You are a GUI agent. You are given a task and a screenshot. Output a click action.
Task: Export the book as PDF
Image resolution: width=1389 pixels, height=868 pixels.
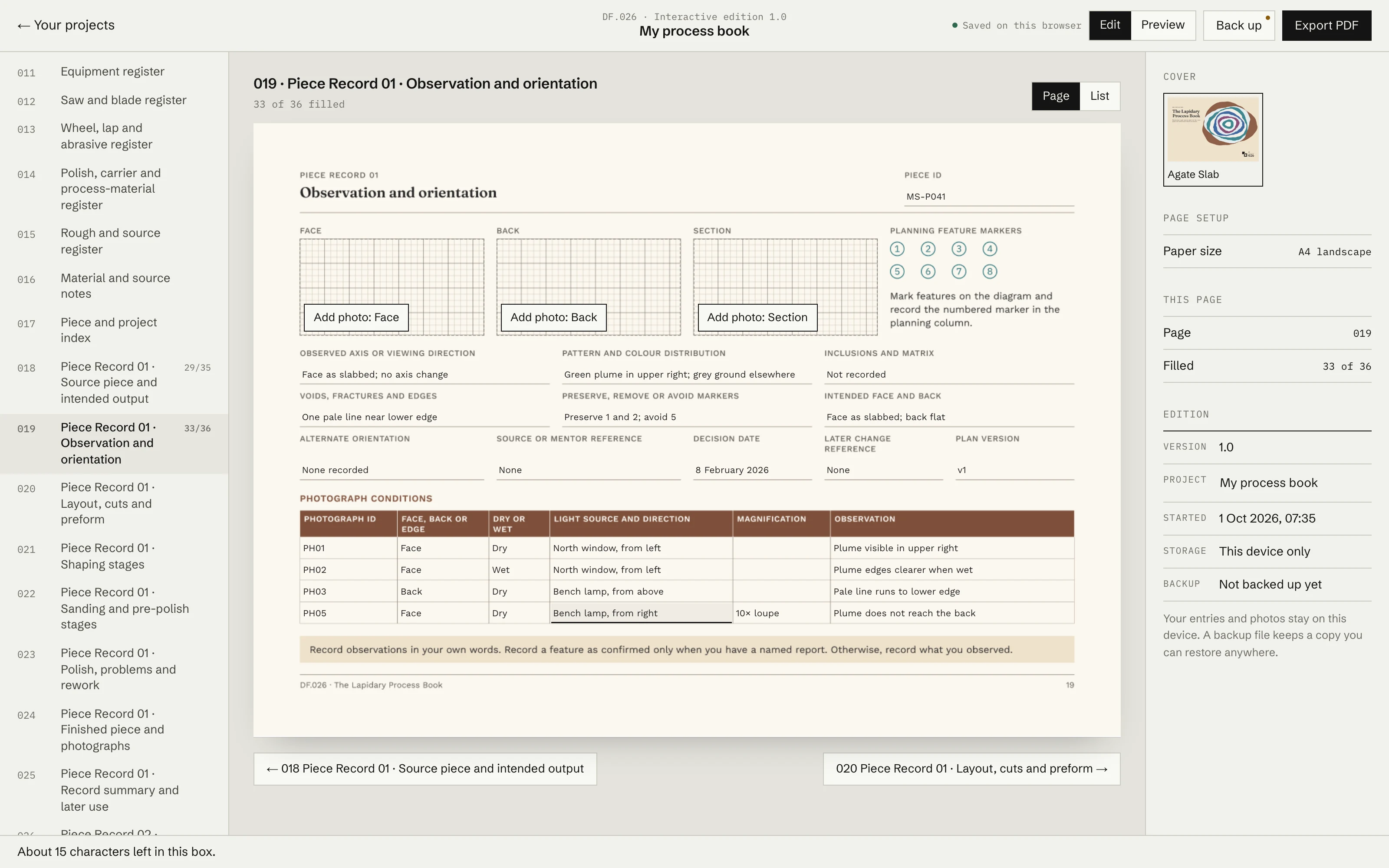pyautogui.click(x=1326, y=25)
